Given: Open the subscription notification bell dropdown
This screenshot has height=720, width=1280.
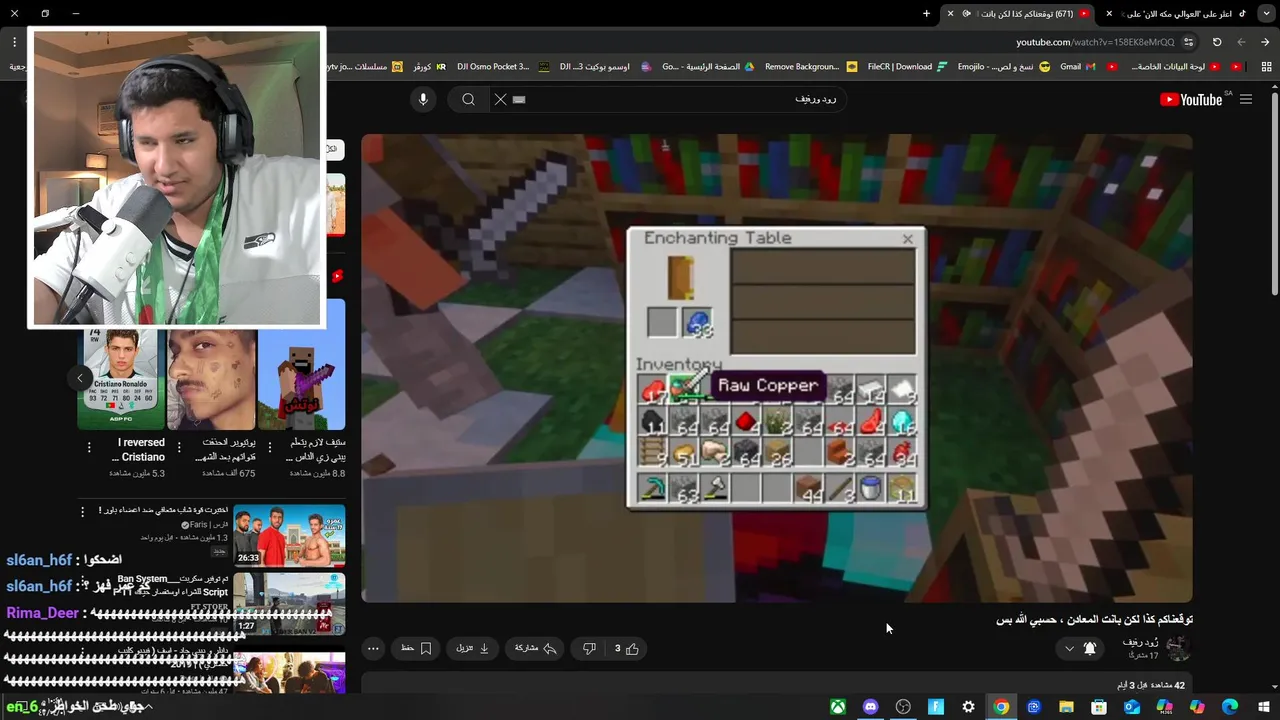Looking at the screenshot, I should [1080, 648].
